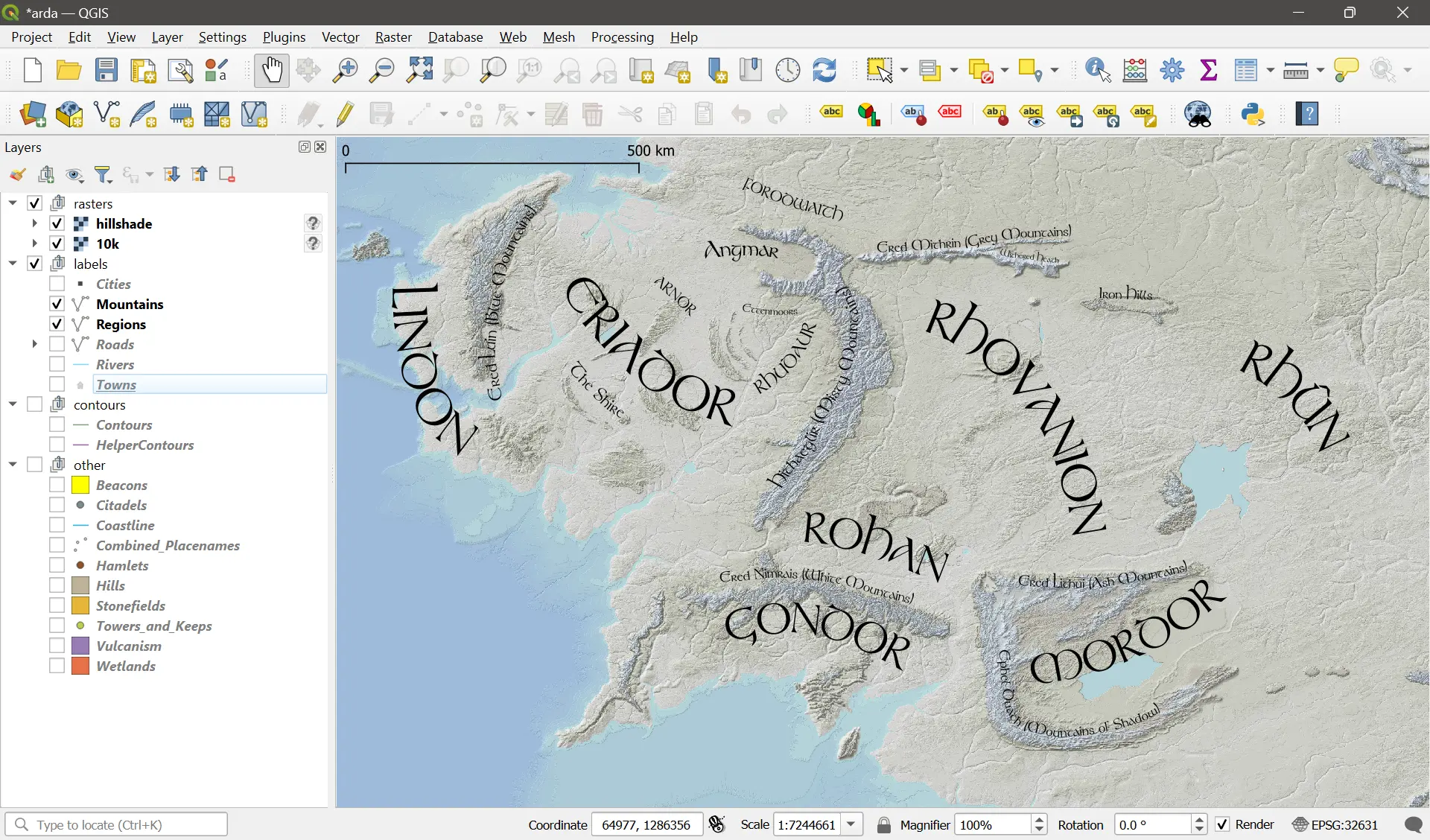
Task: Uncheck the Regions layer visibility
Action: (57, 324)
